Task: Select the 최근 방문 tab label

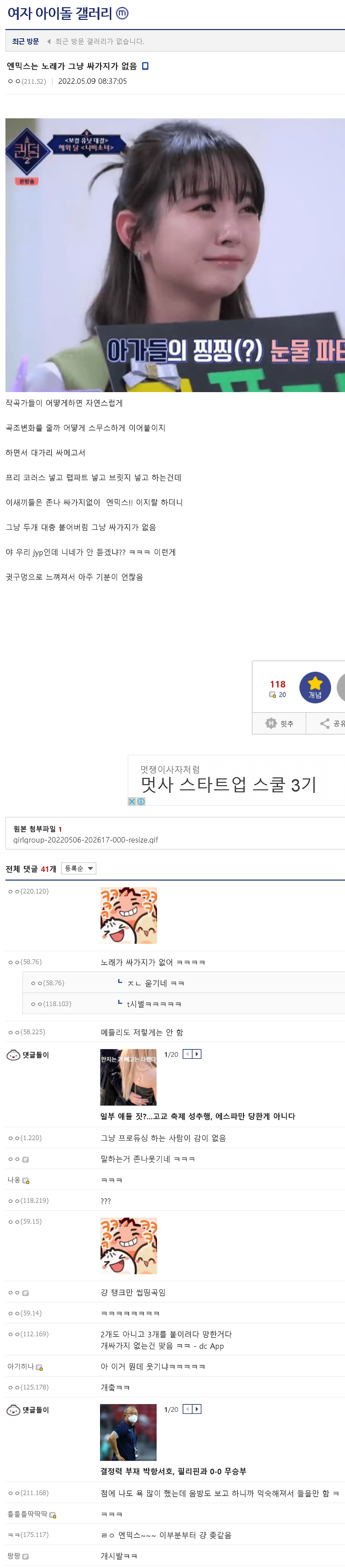Action: point(26,41)
